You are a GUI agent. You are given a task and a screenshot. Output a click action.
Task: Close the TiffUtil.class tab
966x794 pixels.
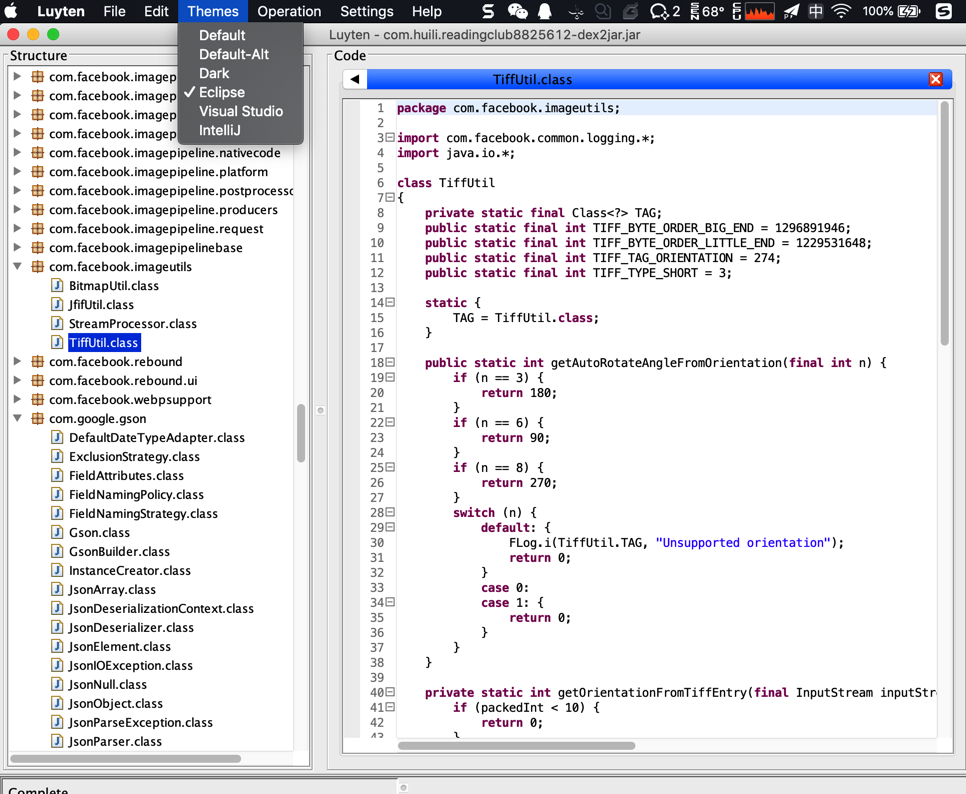click(935, 79)
